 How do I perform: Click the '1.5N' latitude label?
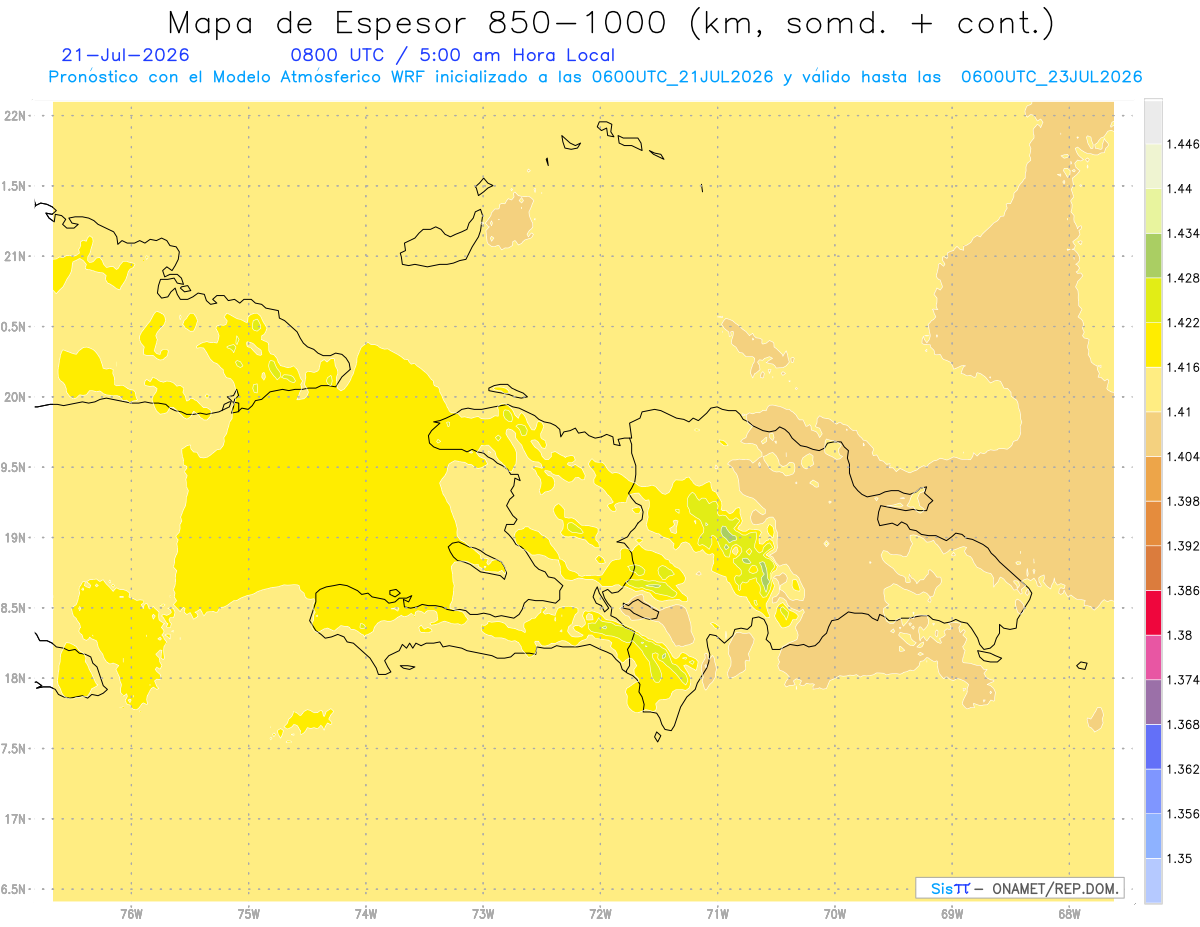pyautogui.click(x=15, y=186)
